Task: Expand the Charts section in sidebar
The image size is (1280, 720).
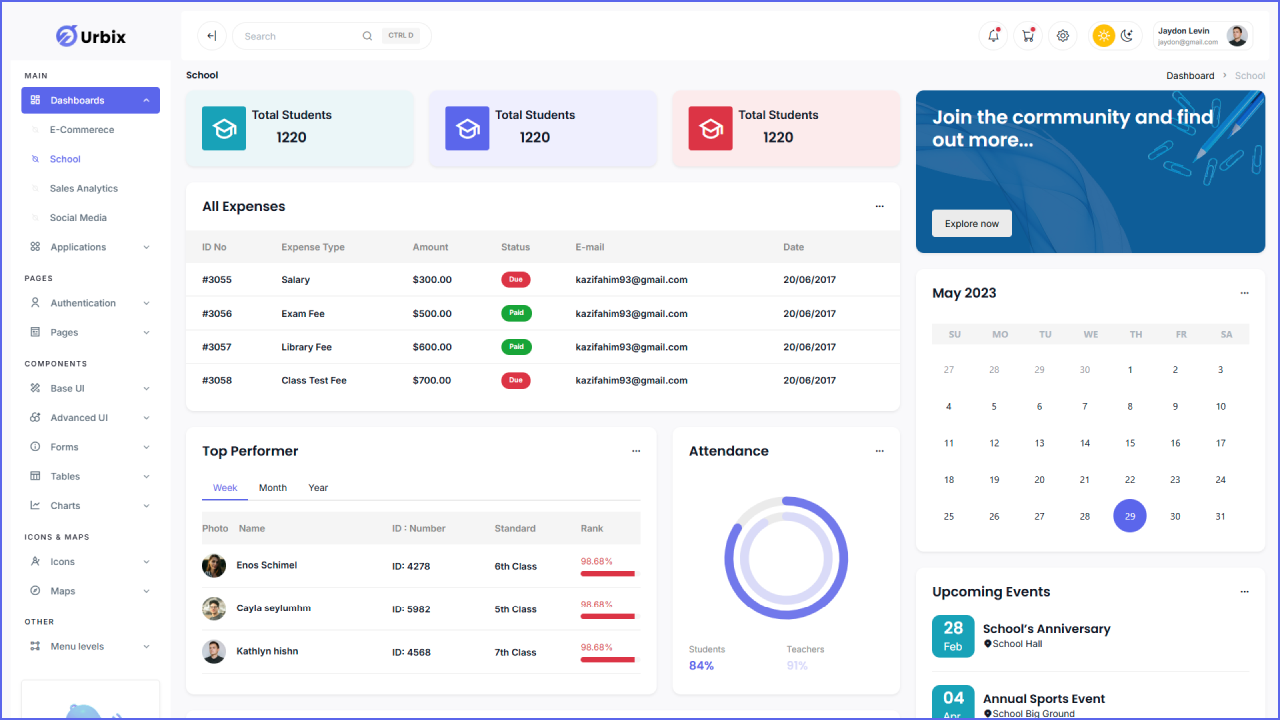Action: tap(65, 505)
